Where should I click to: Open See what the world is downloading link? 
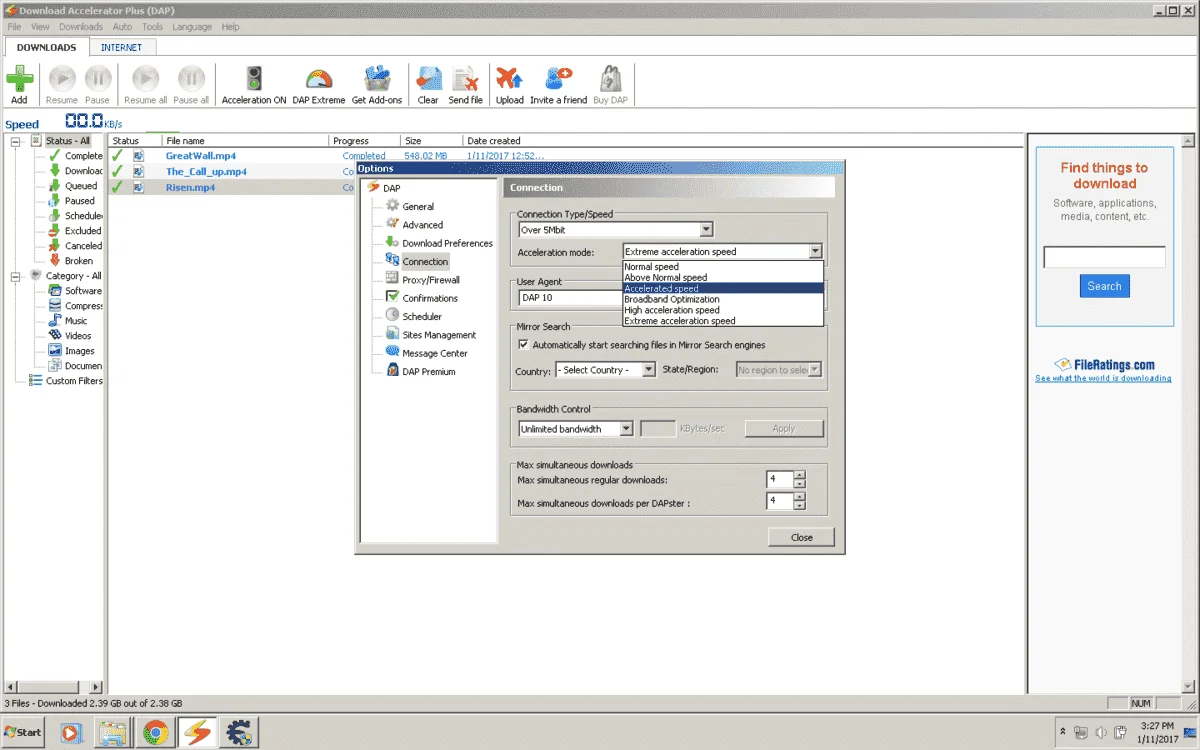pos(1103,379)
